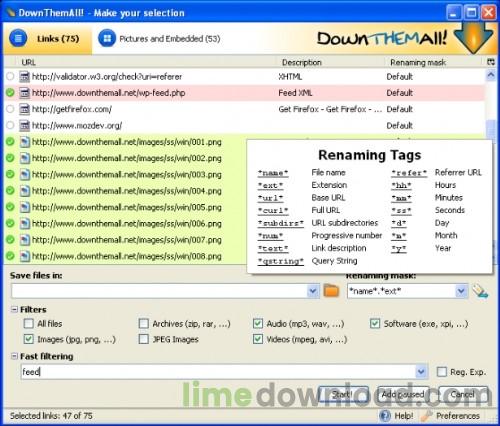Viewport: 500px width, 426px height.
Task: Open the Renaming mask dropdown arrow
Action: [x=461, y=291]
